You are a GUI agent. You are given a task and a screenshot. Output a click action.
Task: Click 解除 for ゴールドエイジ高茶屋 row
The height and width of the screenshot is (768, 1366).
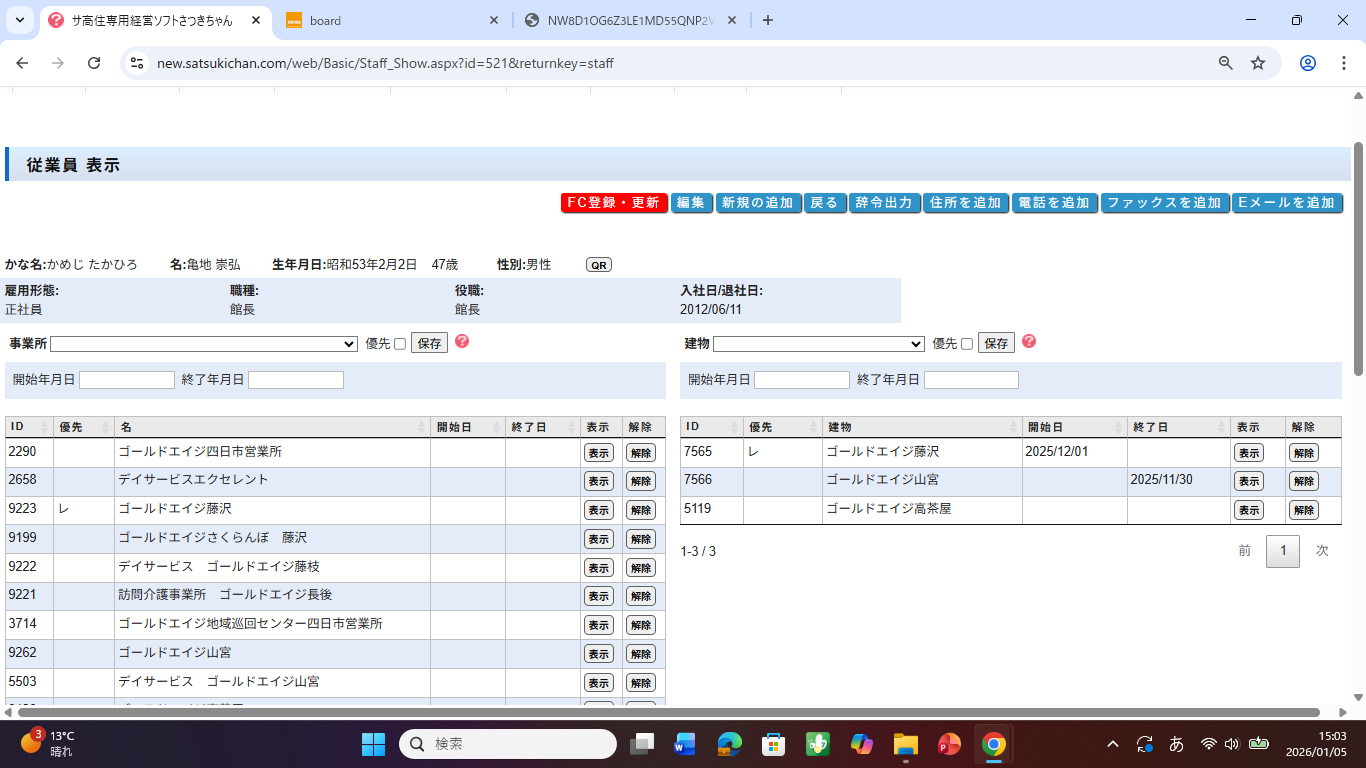(x=1303, y=510)
